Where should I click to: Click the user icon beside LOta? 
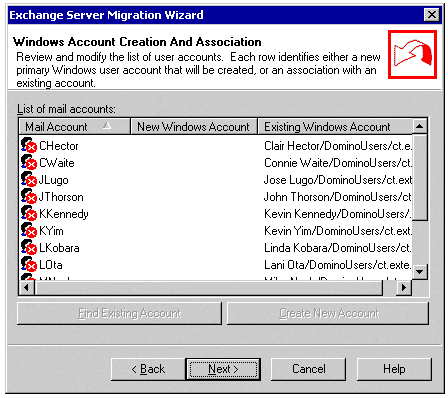(29, 264)
